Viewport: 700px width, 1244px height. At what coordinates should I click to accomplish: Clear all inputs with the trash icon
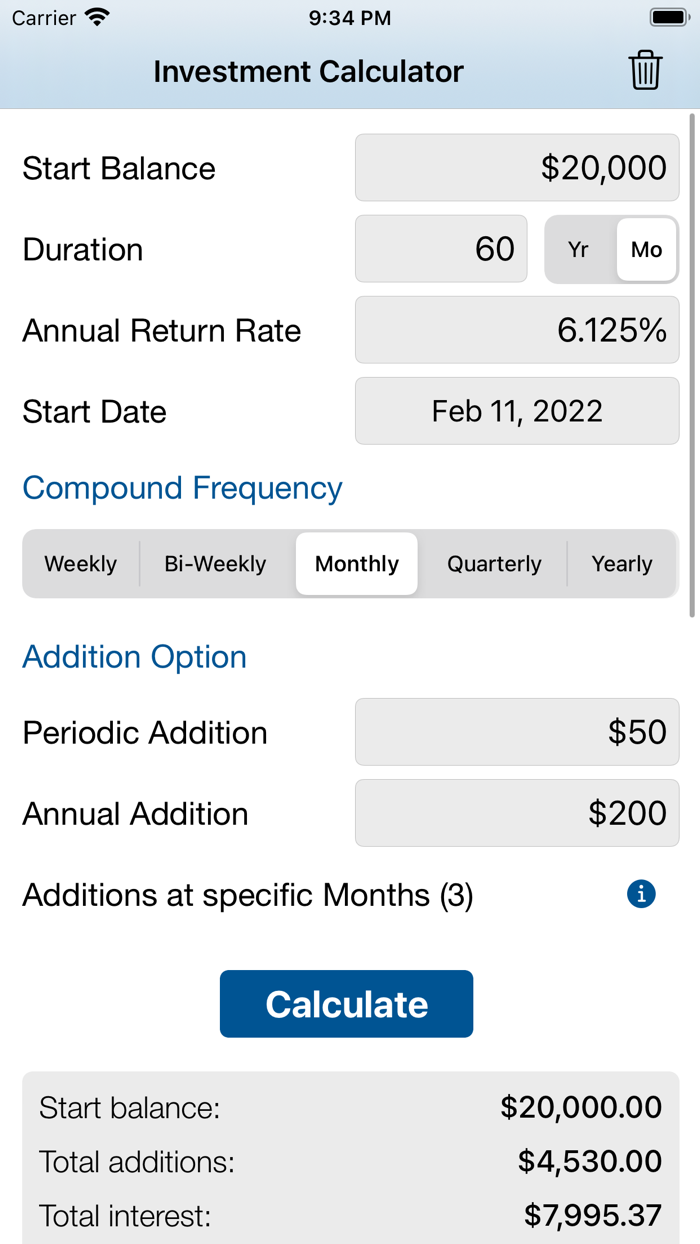(x=645, y=70)
